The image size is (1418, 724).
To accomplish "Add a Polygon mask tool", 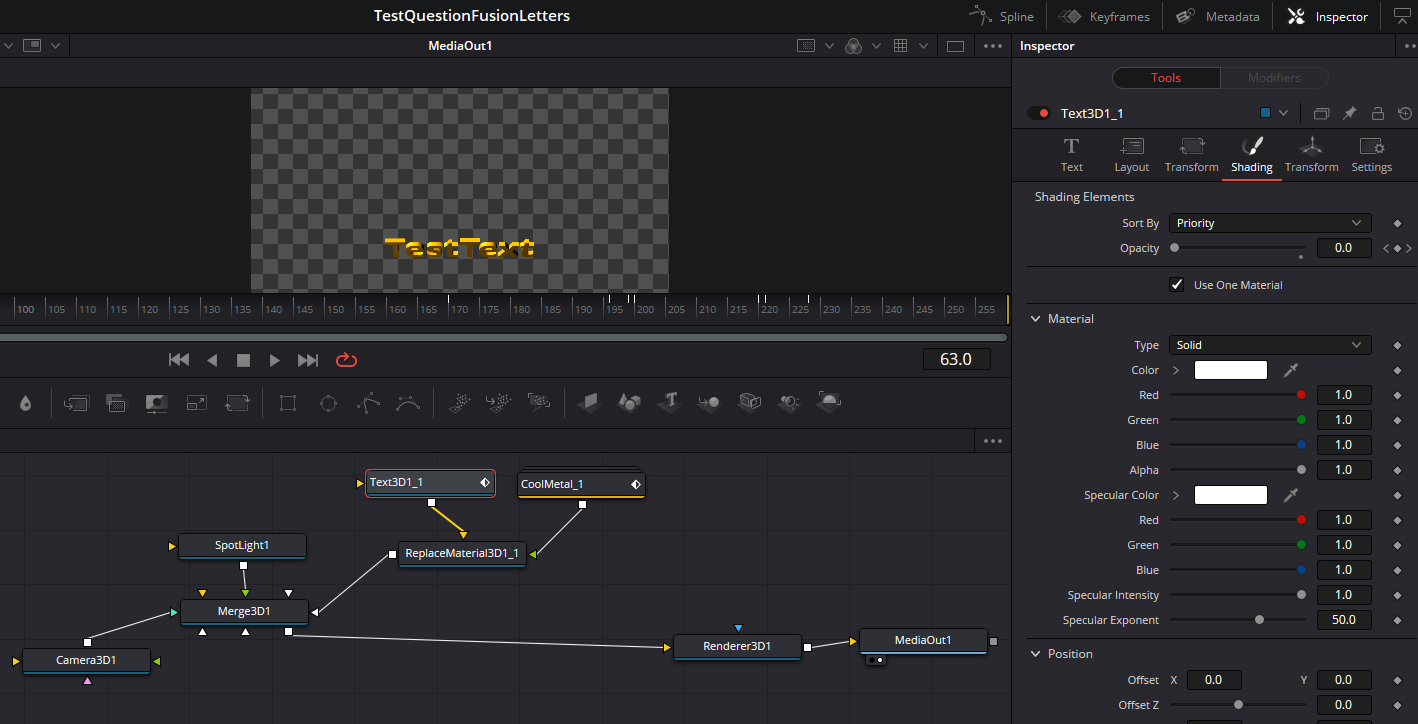I will pyautogui.click(x=368, y=403).
